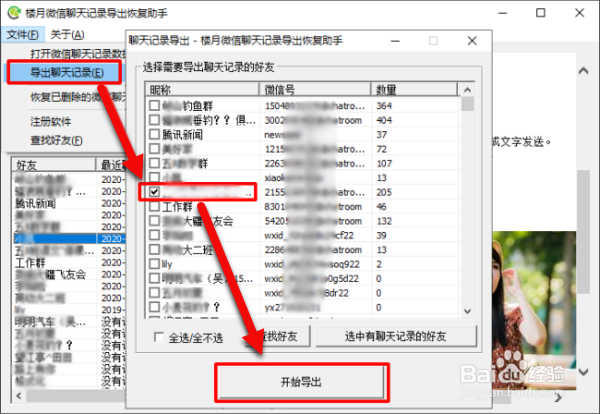The height and width of the screenshot is (414, 600).
Task: Click the main window right panel scroll-down arrow
Action: (x=584, y=371)
